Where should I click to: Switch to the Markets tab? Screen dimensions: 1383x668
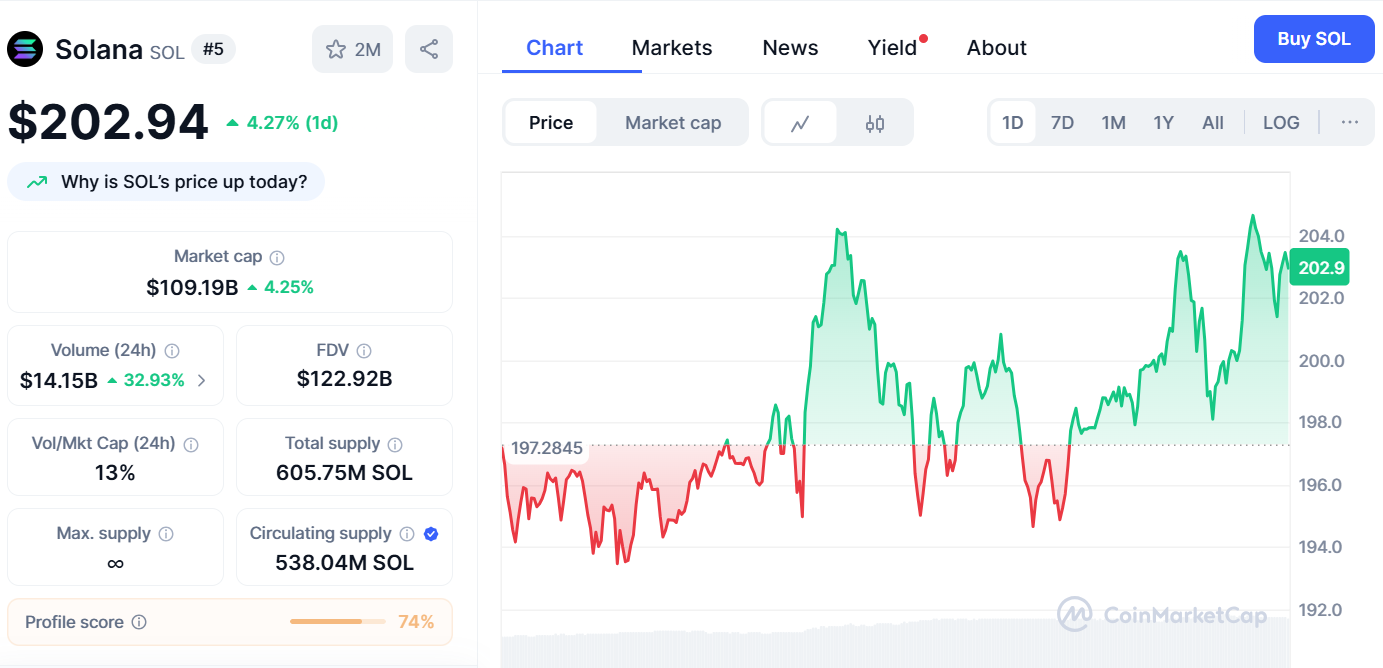click(x=671, y=47)
